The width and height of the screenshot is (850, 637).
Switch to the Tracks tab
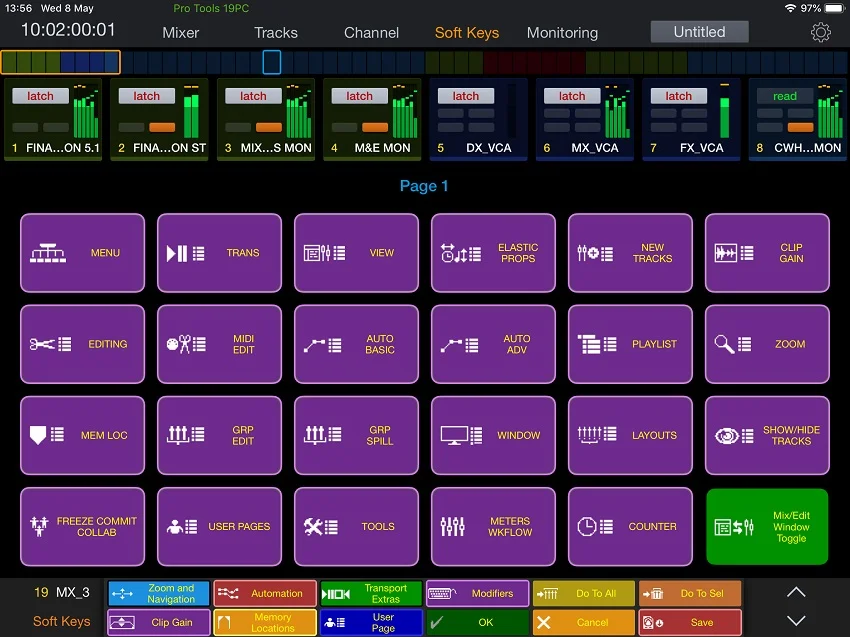276,33
